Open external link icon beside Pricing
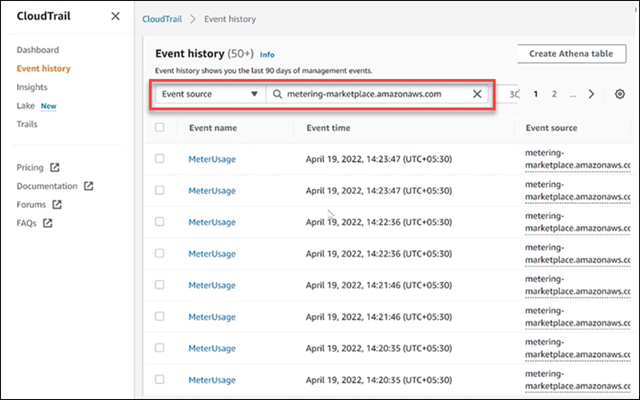Image resolution: width=640 pixels, height=400 pixels. pos(55,167)
